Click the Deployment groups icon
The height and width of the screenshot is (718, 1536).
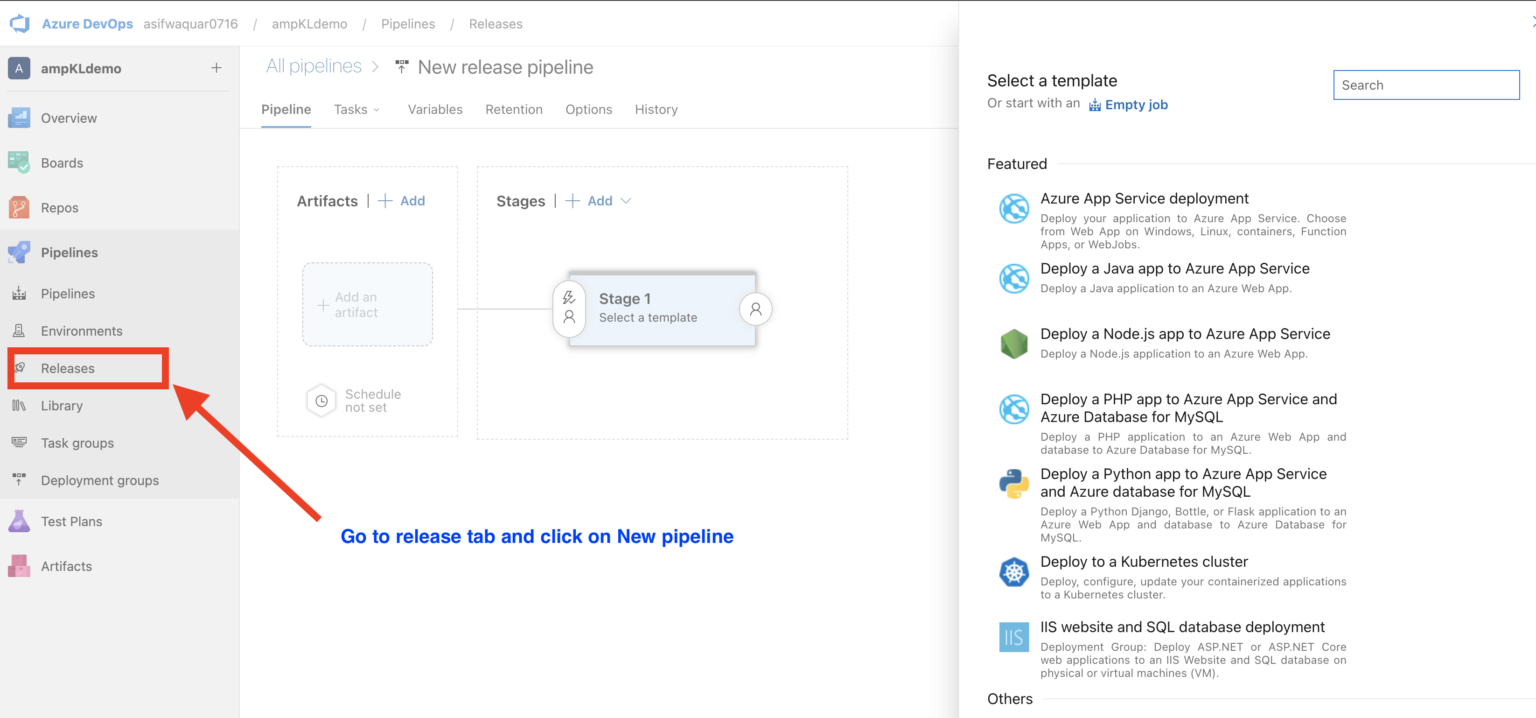pos(19,480)
